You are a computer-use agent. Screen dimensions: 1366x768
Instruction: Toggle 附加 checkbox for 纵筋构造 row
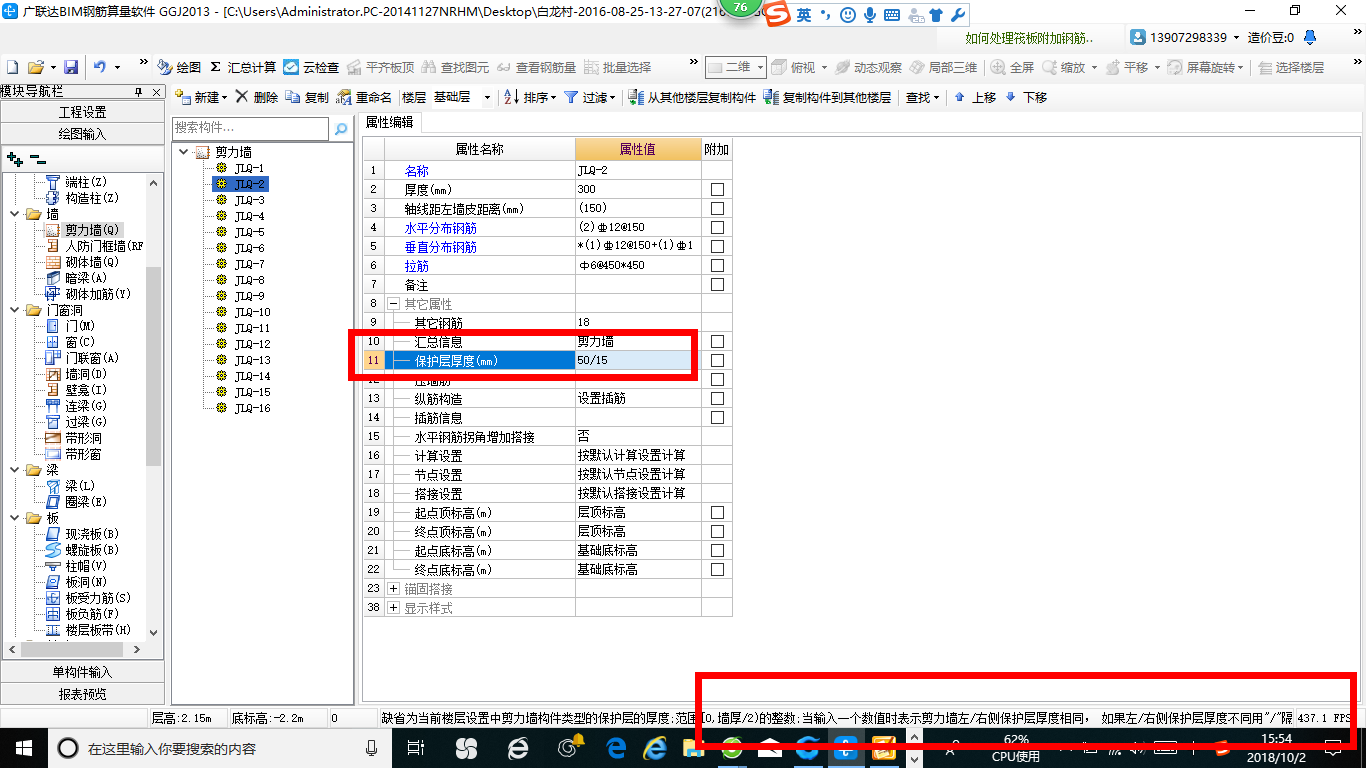pos(717,398)
